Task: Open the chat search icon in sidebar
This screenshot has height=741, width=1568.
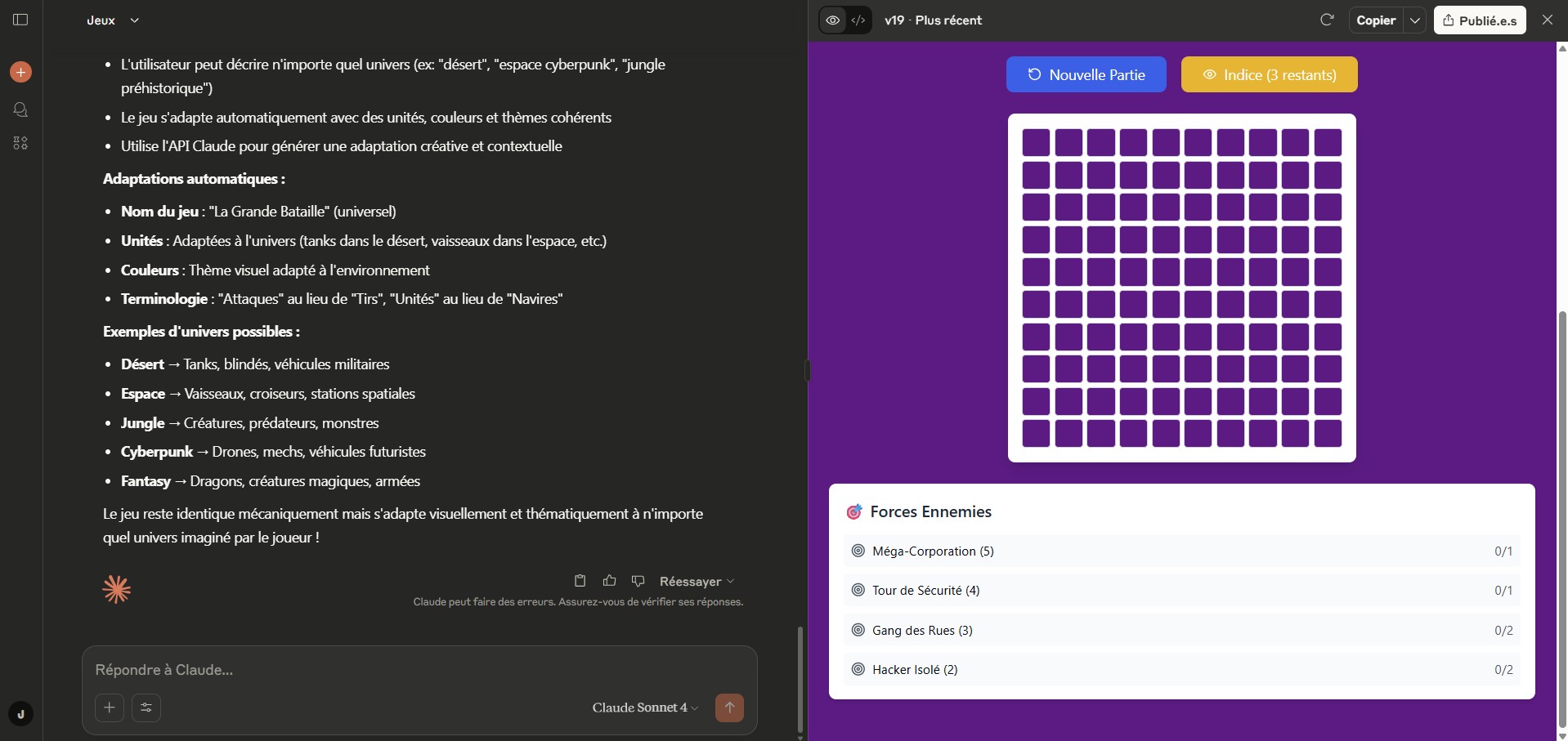Action: pyautogui.click(x=20, y=109)
